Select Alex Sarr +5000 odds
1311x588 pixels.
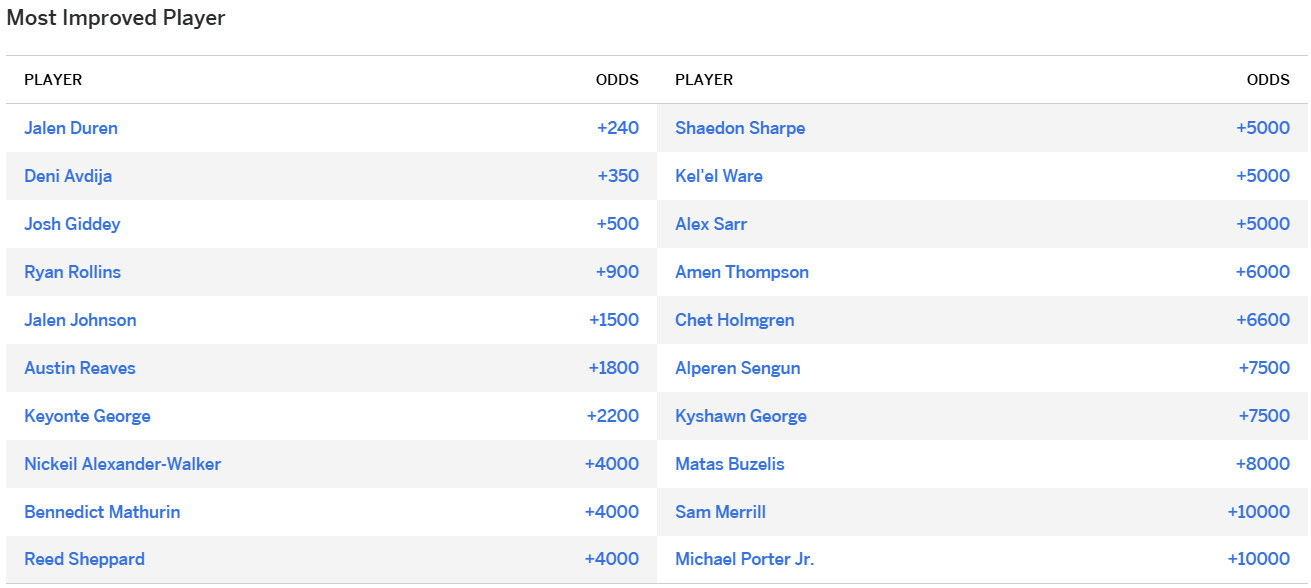pos(1263,224)
